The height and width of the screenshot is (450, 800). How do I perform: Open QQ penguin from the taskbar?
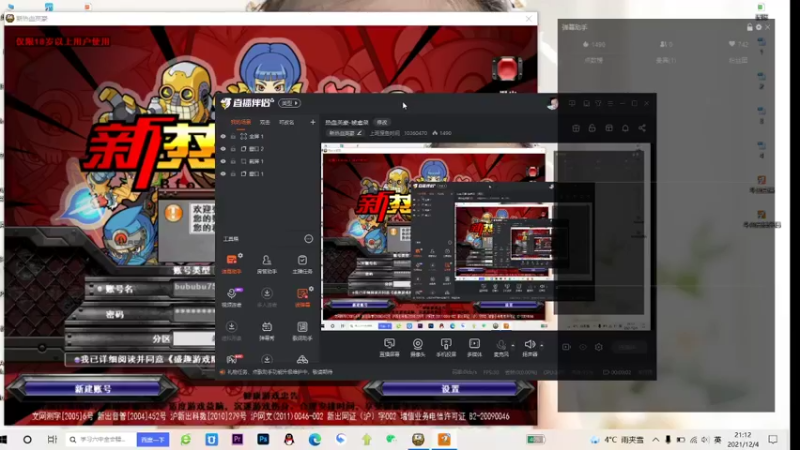(289, 439)
